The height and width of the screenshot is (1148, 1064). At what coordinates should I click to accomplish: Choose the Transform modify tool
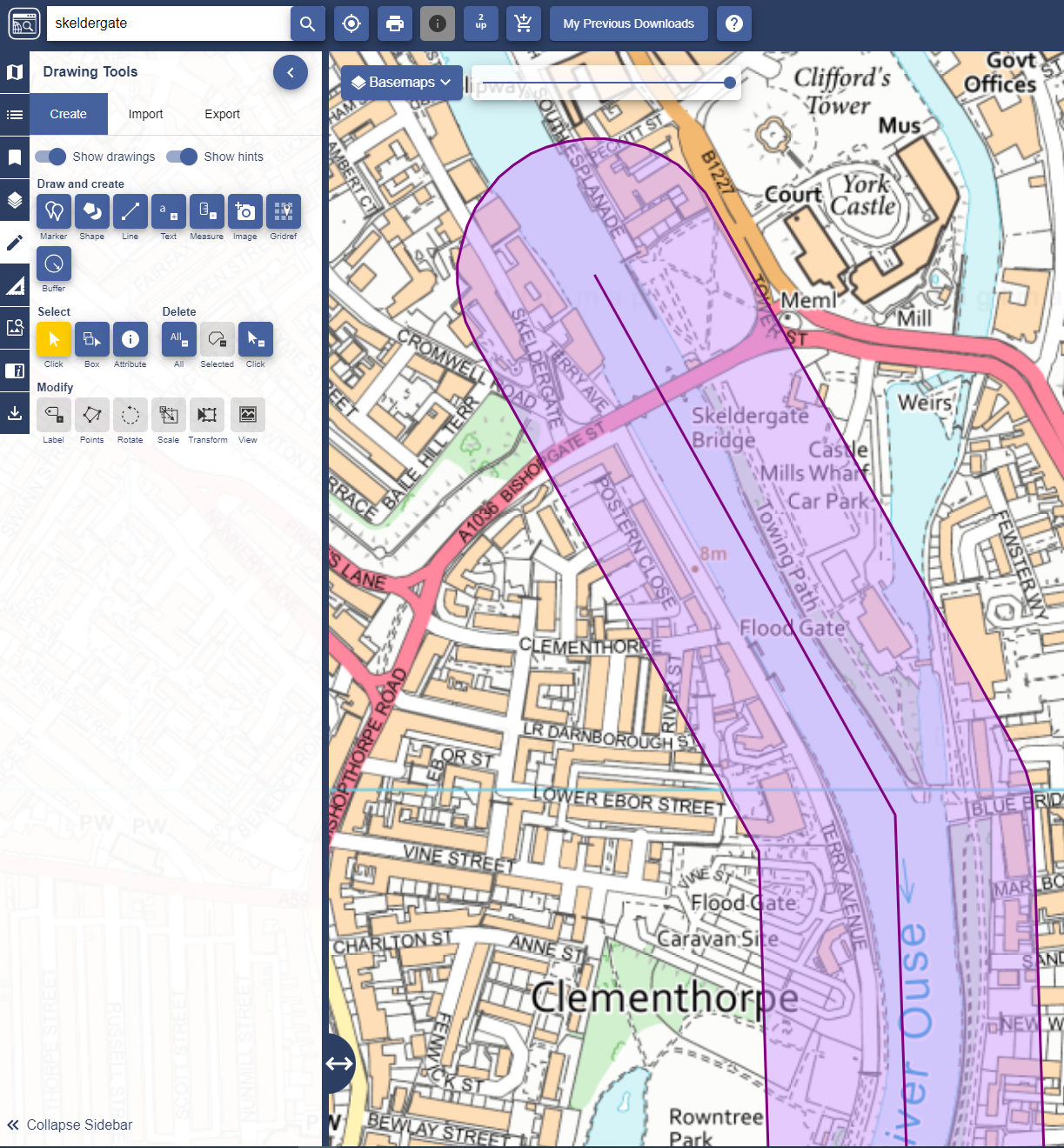[207, 415]
